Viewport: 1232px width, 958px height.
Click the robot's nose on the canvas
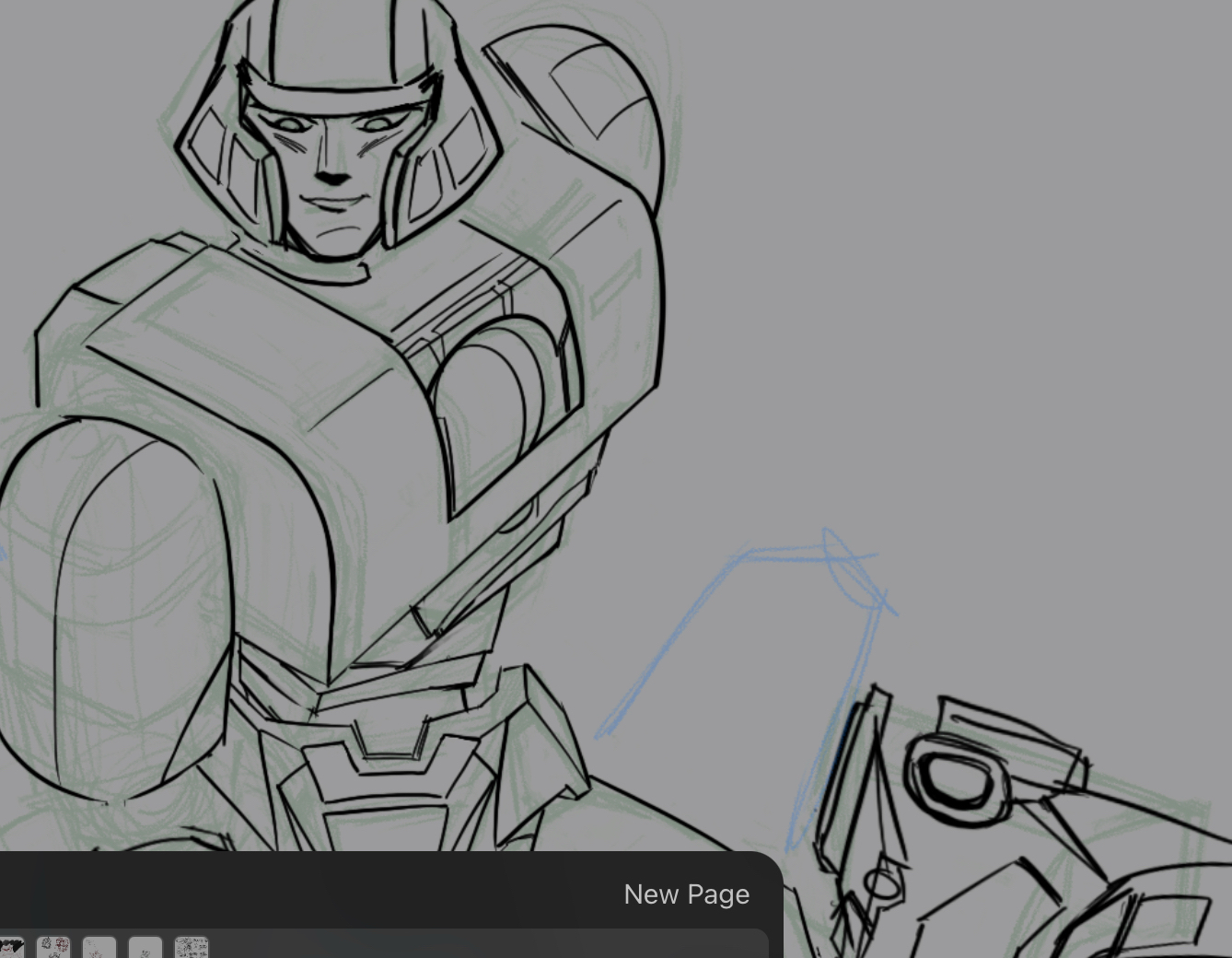tap(331, 175)
